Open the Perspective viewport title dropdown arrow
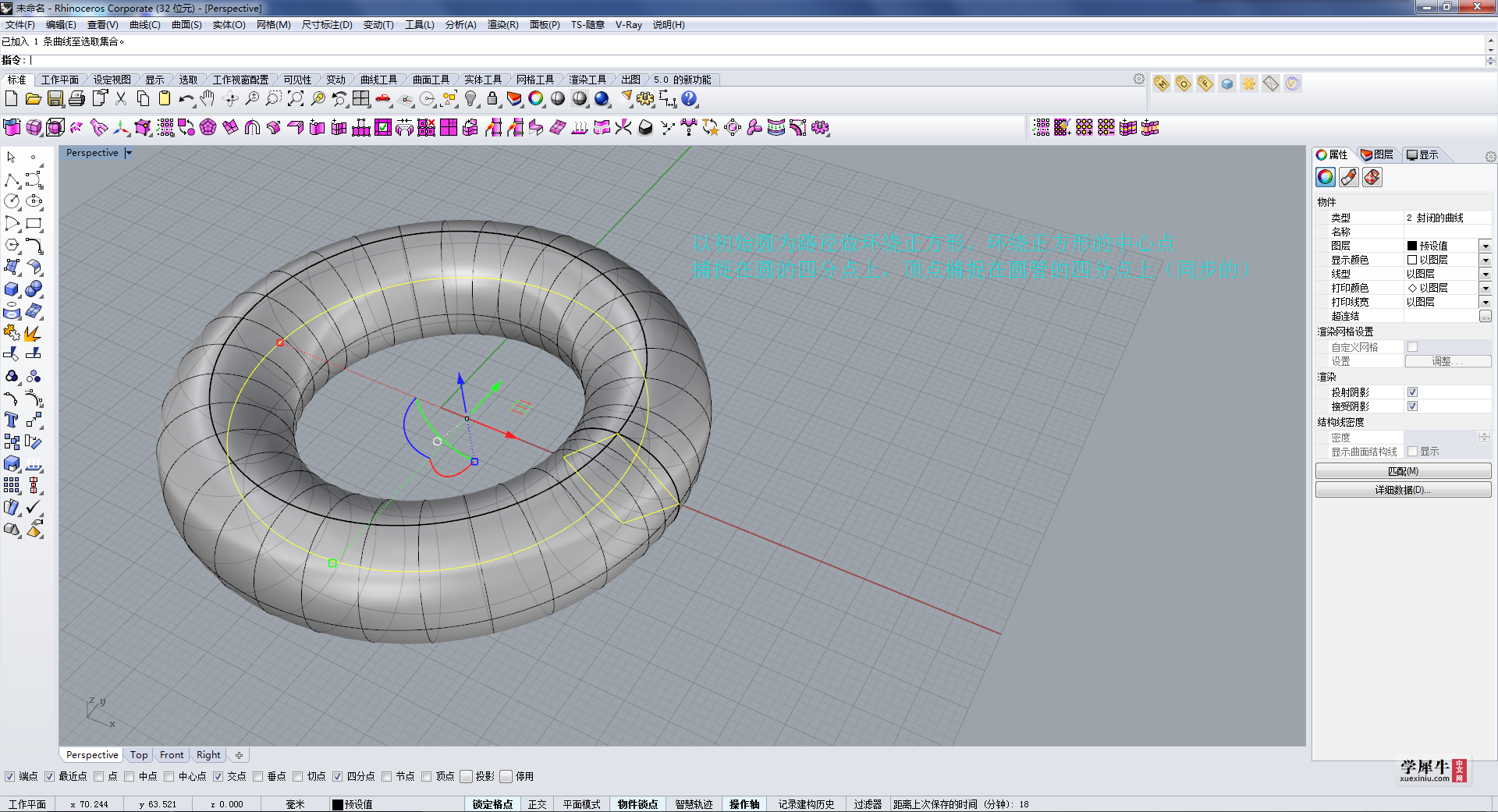 tap(129, 153)
